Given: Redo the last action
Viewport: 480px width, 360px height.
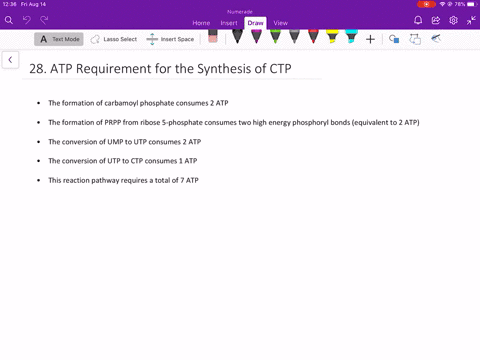Looking at the screenshot, I should tap(44, 20).
